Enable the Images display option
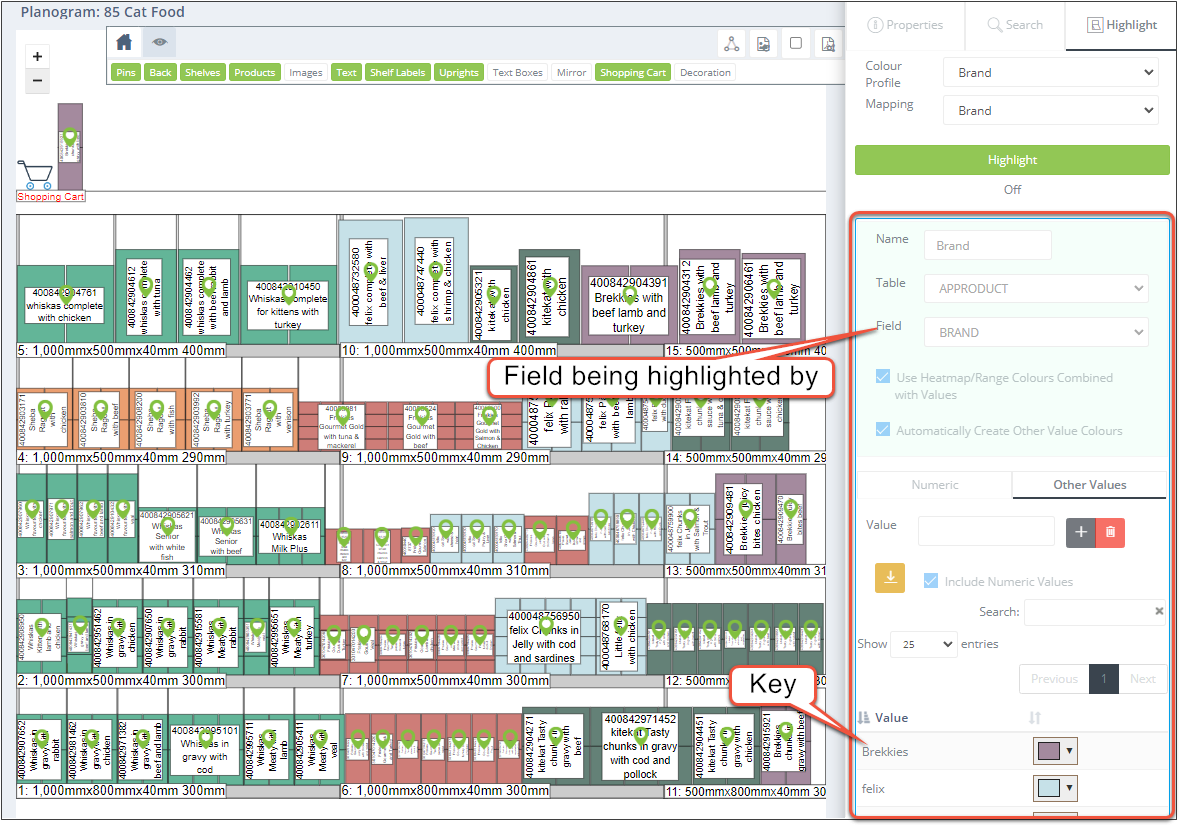The image size is (1182, 828). [x=306, y=72]
